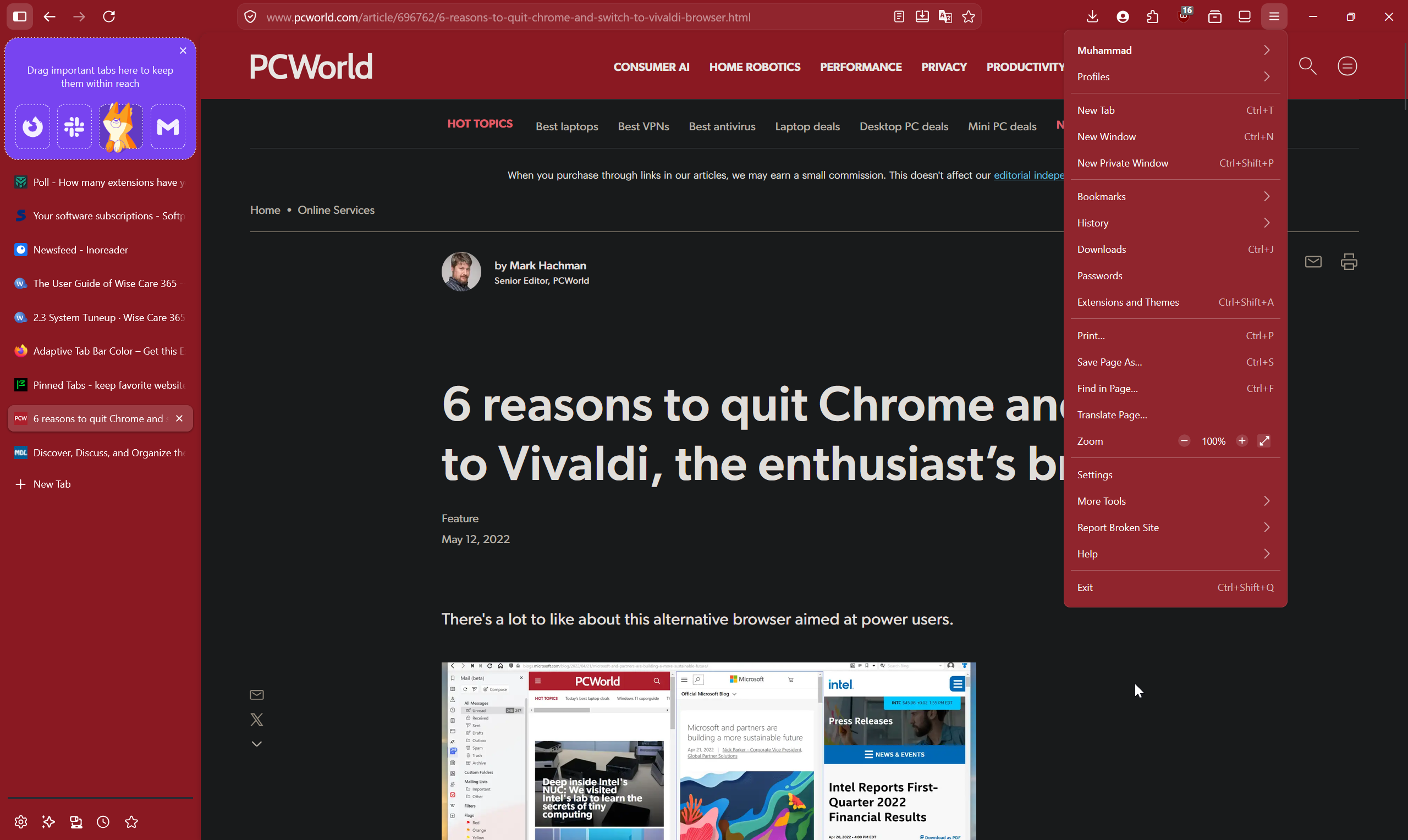Open Mark Hachman's author page link

pyautogui.click(x=547, y=266)
